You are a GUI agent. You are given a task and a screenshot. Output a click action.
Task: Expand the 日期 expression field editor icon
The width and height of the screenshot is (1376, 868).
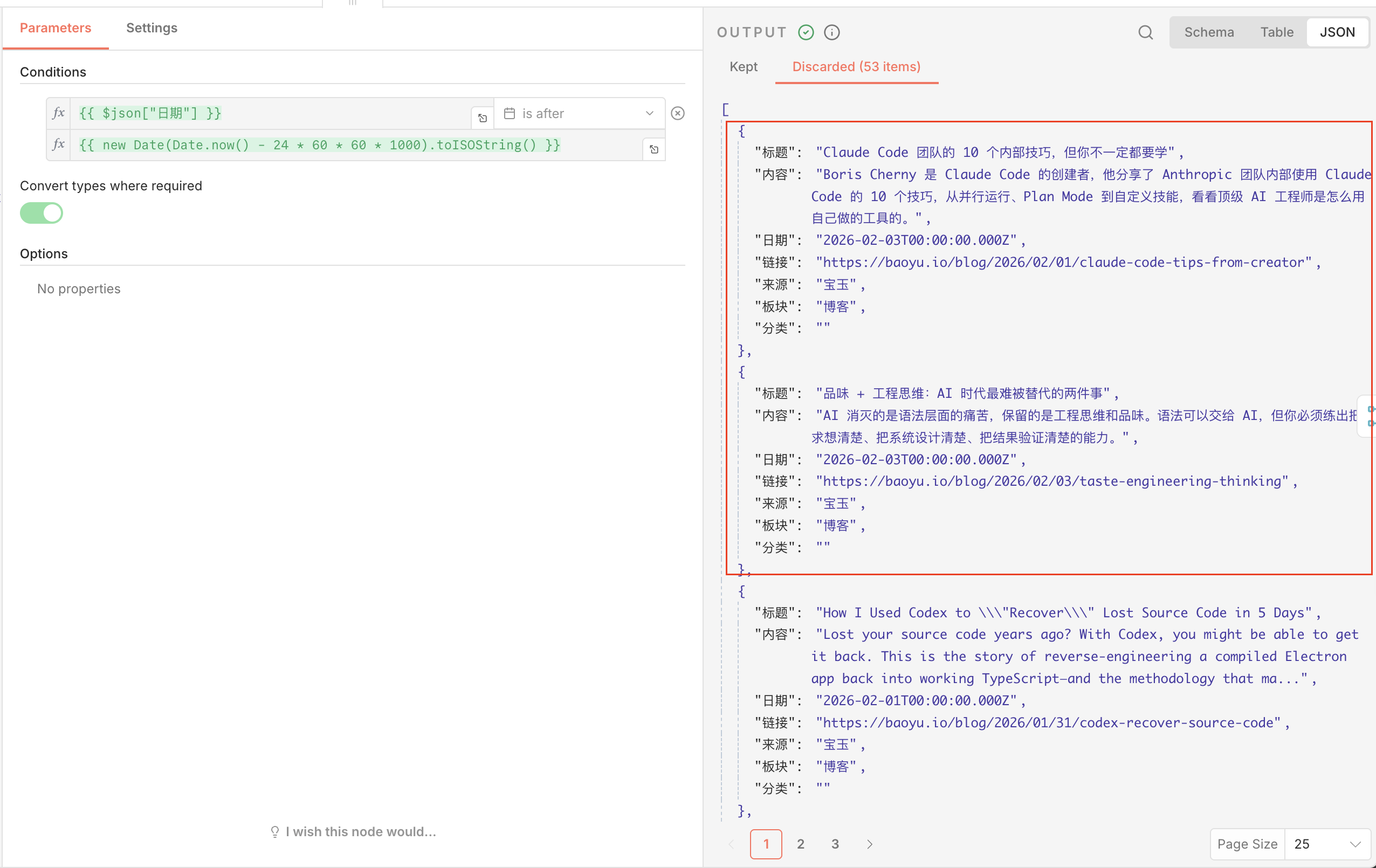pos(482,118)
